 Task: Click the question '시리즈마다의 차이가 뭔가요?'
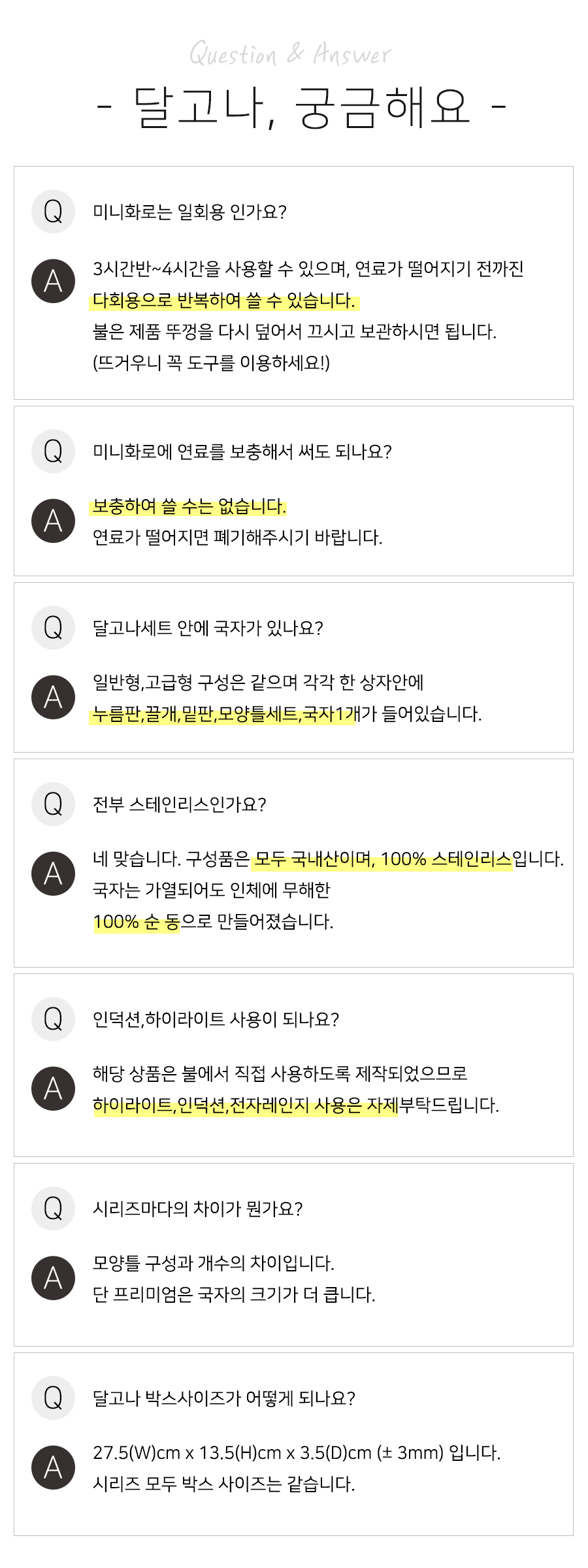click(x=197, y=1209)
